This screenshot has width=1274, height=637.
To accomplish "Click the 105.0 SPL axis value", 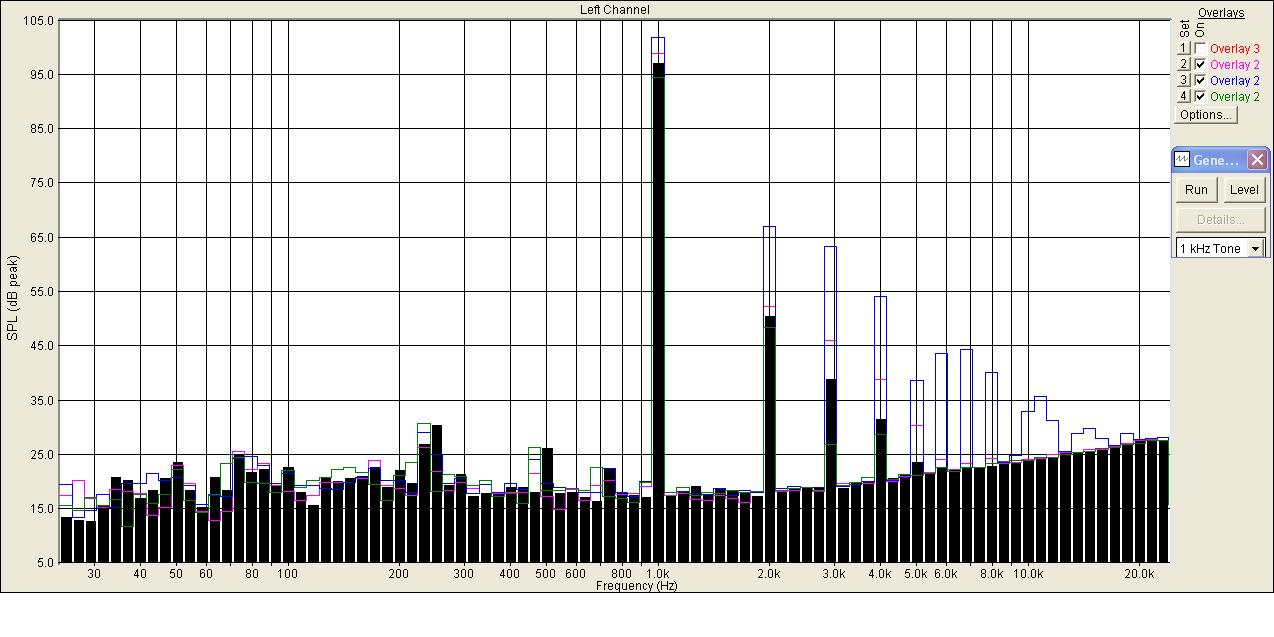I will point(38,21).
